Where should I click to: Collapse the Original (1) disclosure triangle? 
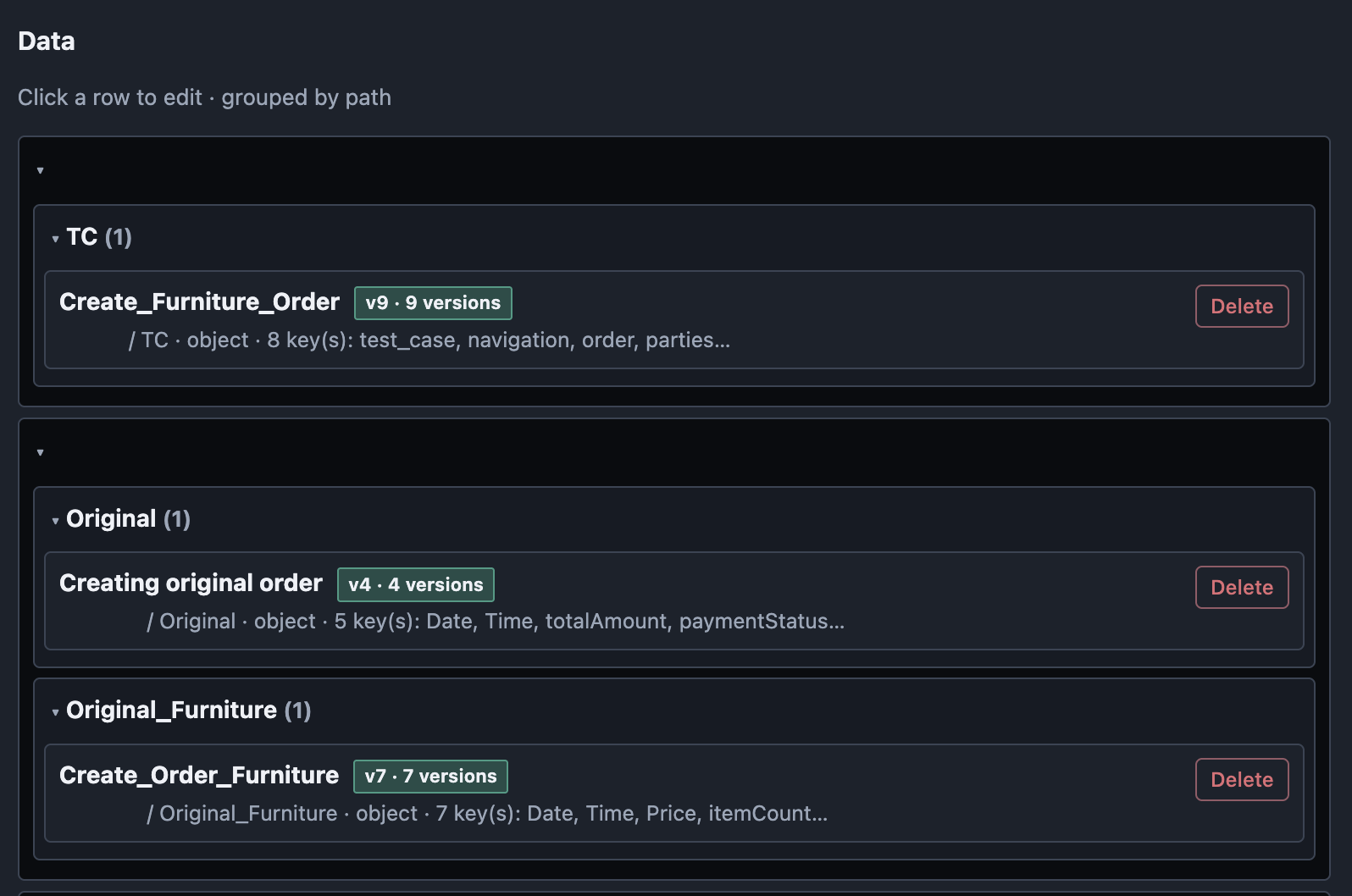(55, 521)
